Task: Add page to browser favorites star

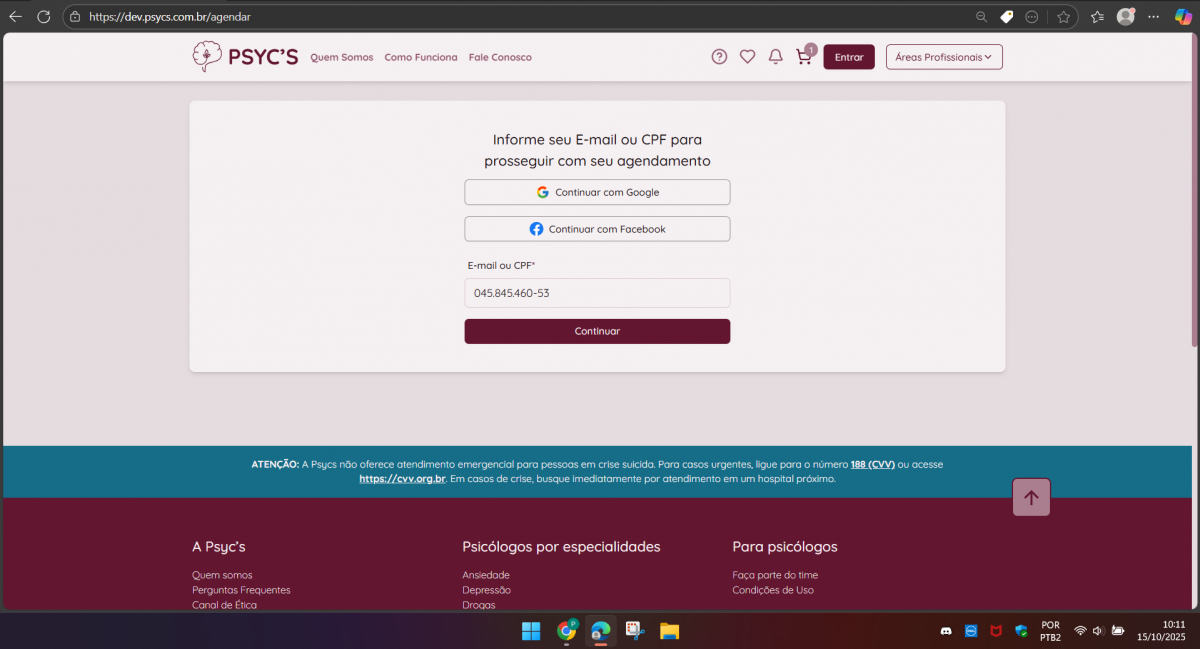Action: tap(1063, 16)
